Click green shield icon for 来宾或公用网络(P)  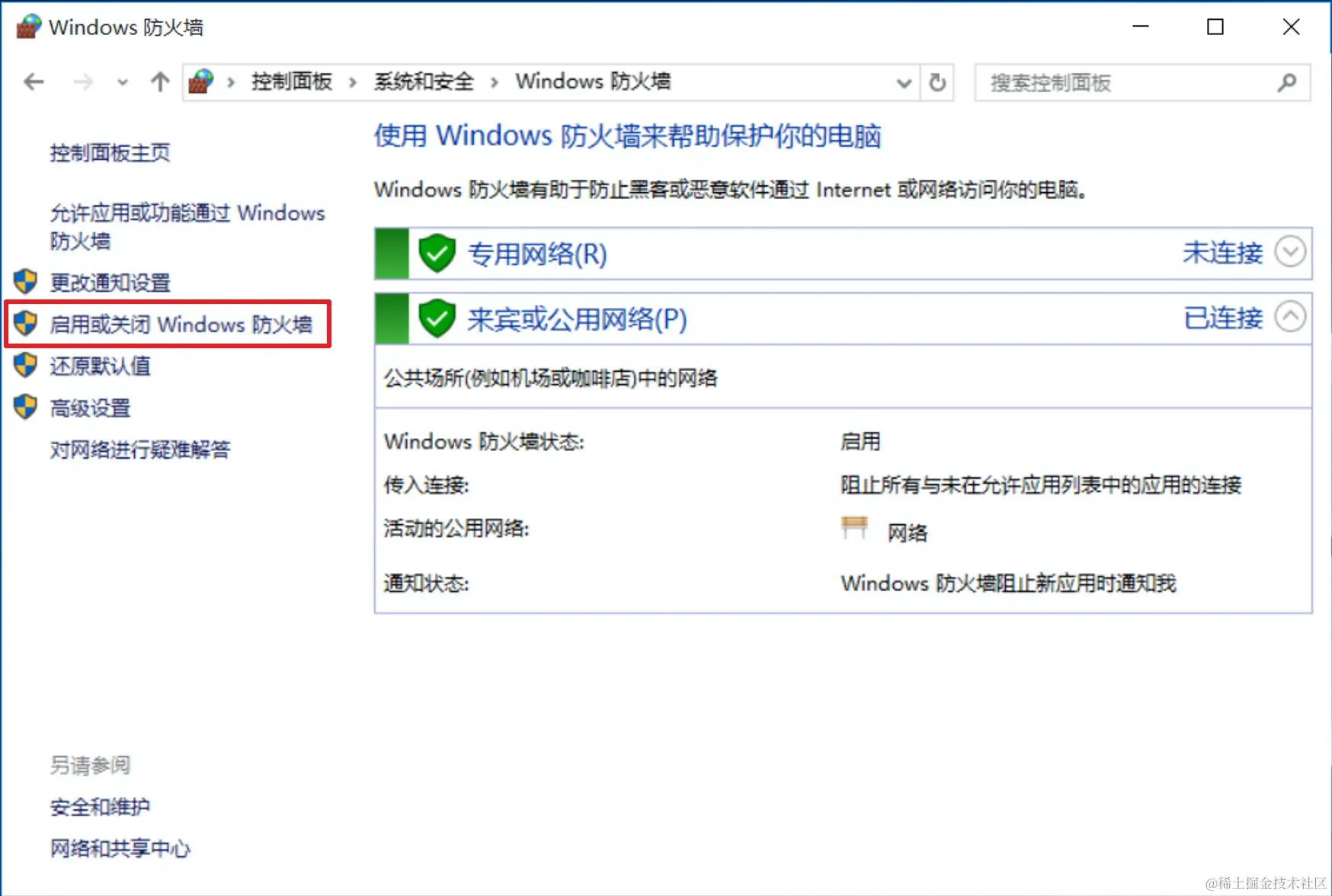click(x=437, y=318)
